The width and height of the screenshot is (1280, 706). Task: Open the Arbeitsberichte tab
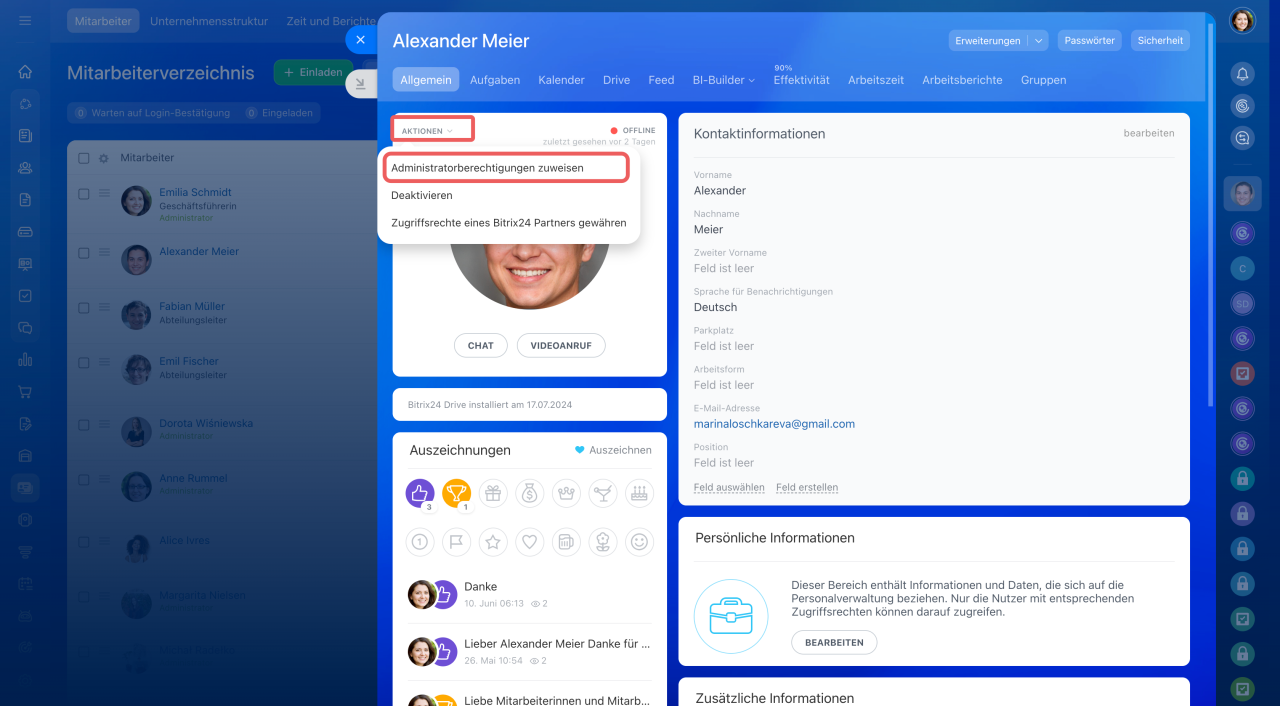click(962, 80)
